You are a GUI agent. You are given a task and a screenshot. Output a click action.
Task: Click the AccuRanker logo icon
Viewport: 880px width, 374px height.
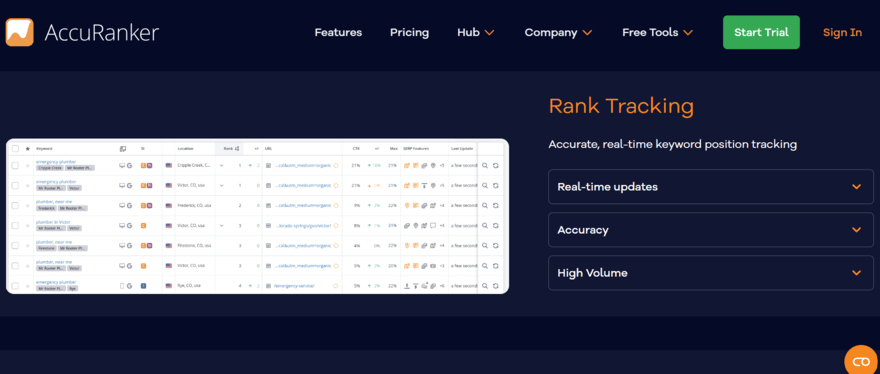20,32
